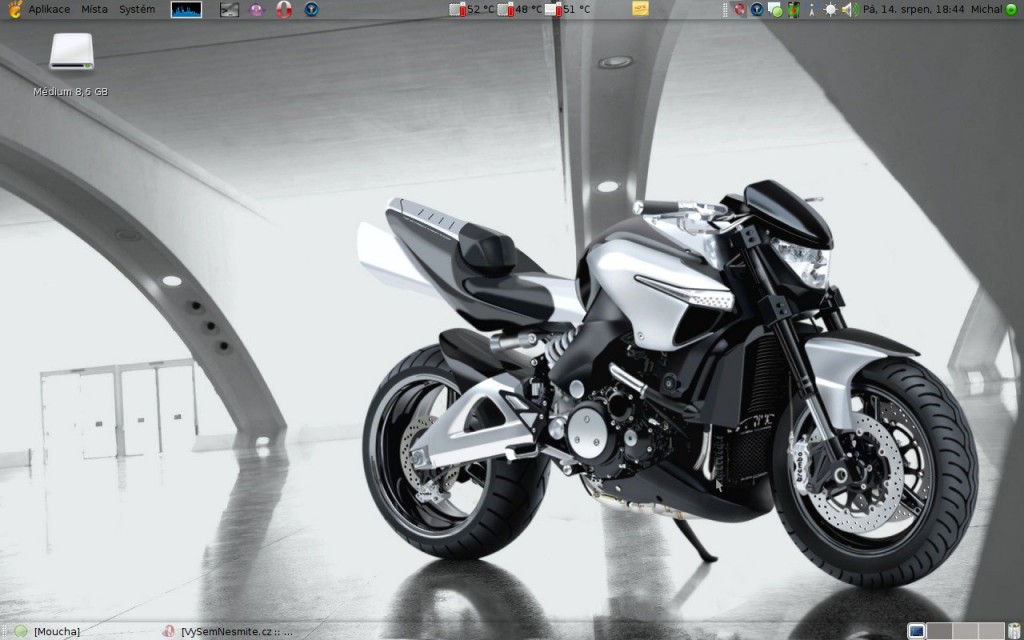Image resolution: width=1024 pixels, height=640 pixels.
Task: Open the blue system monitor graph applet
Action: point(186,9)
